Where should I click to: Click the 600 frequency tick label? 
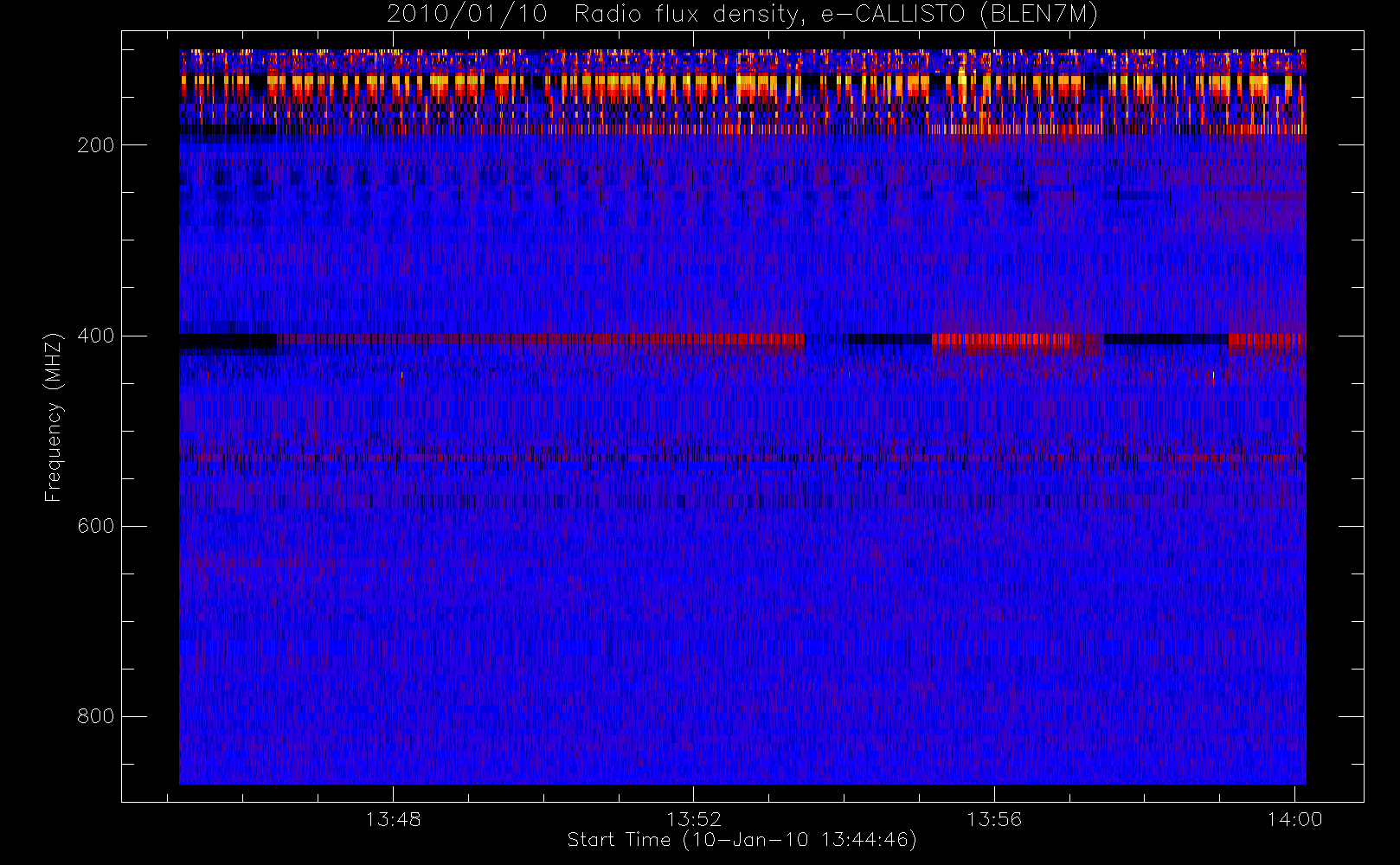[x=96, y=526]
